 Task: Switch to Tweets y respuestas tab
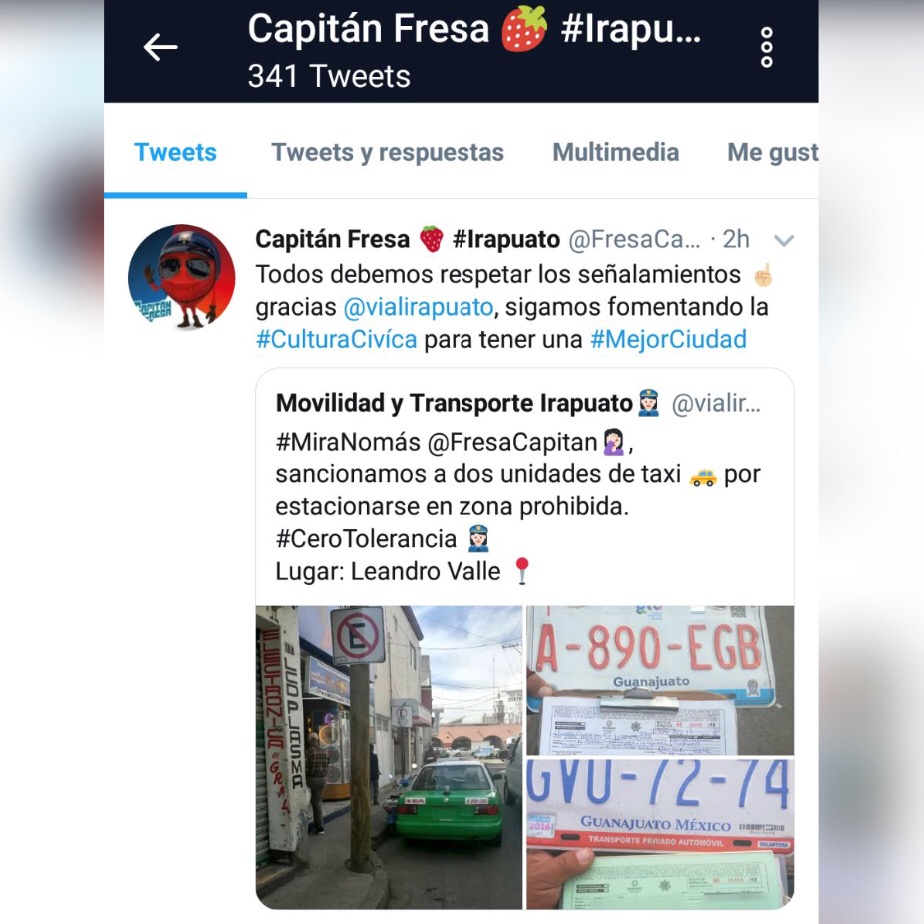click(387, 152)
